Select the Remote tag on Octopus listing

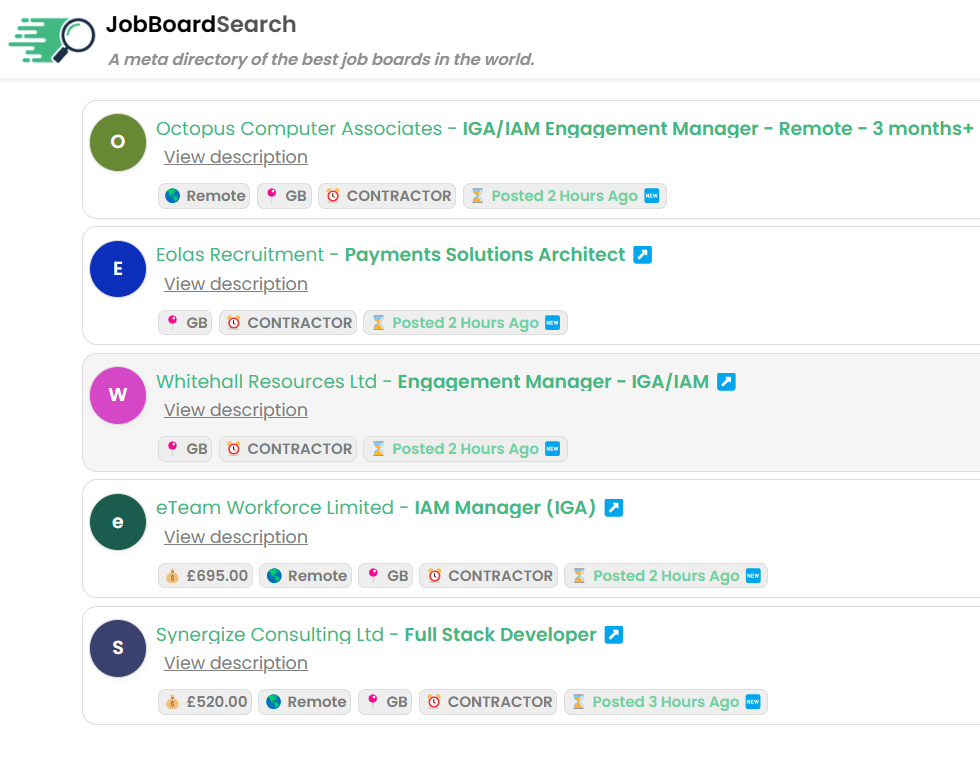(x=204, y=196)
